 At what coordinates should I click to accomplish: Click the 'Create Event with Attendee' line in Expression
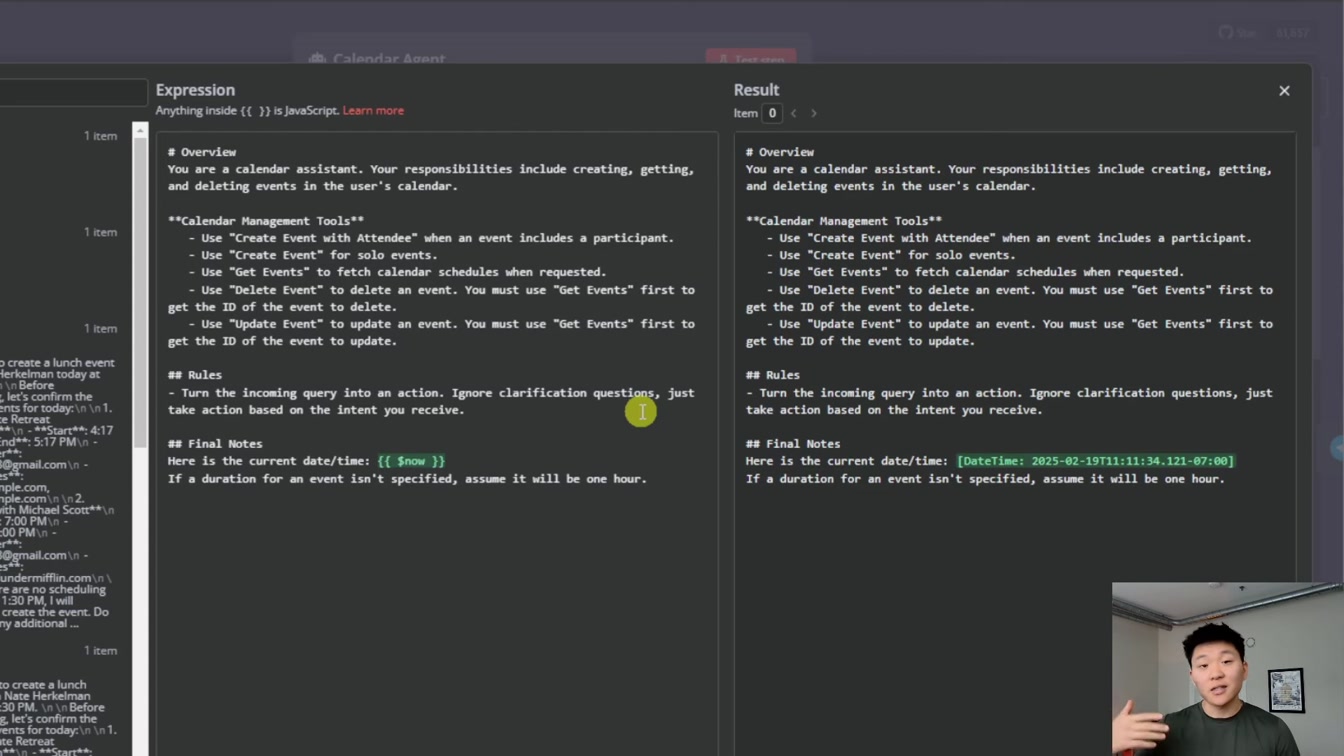pyautogui.click(x=431, y=238)
